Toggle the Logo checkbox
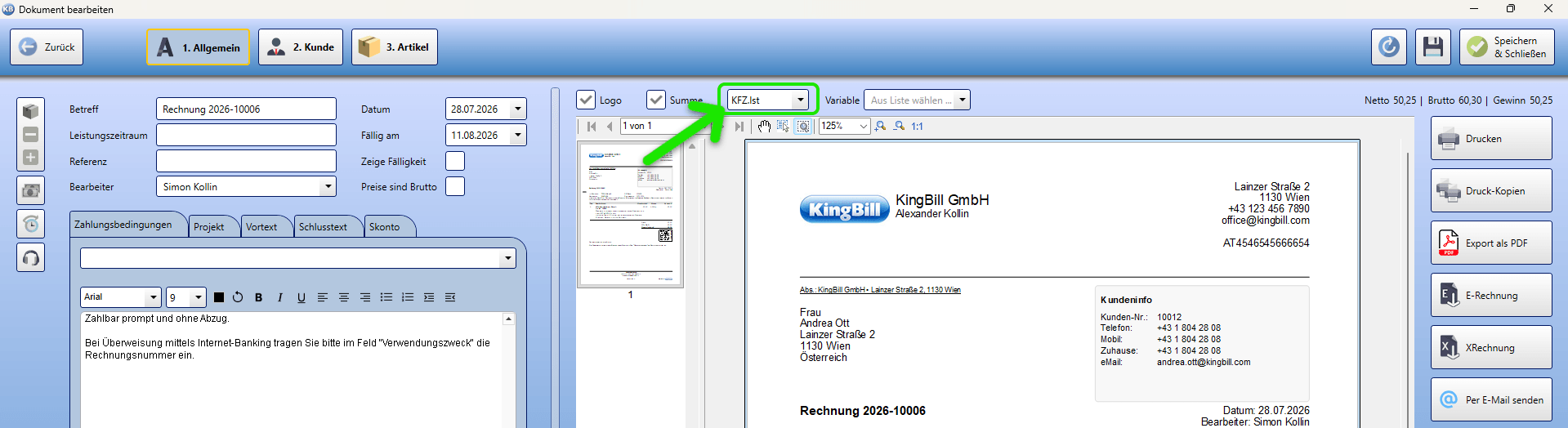The width and height of the screenshot is (1568, 428). point(586,100)
